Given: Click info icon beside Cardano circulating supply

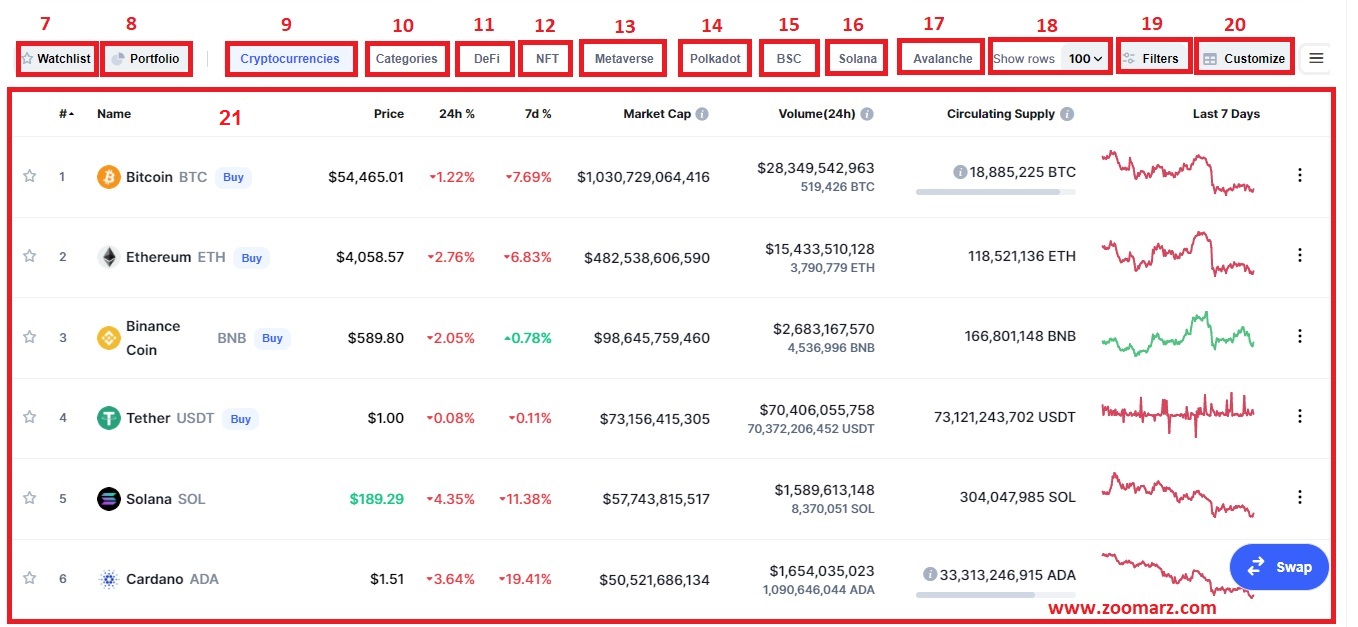Looking at the screenshot, I should (x=930, y=575).
